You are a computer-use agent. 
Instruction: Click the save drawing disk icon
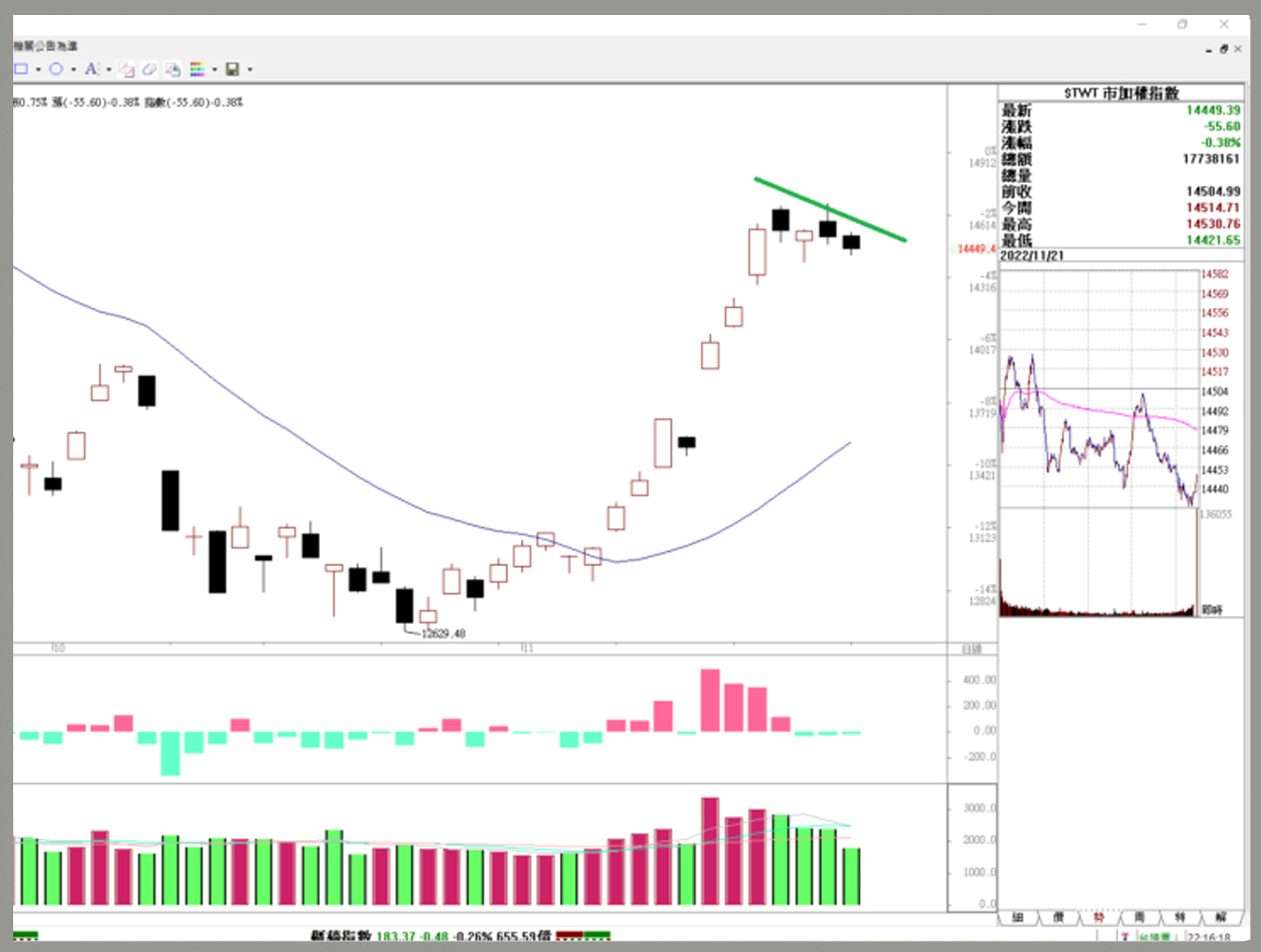click(233, 69)
